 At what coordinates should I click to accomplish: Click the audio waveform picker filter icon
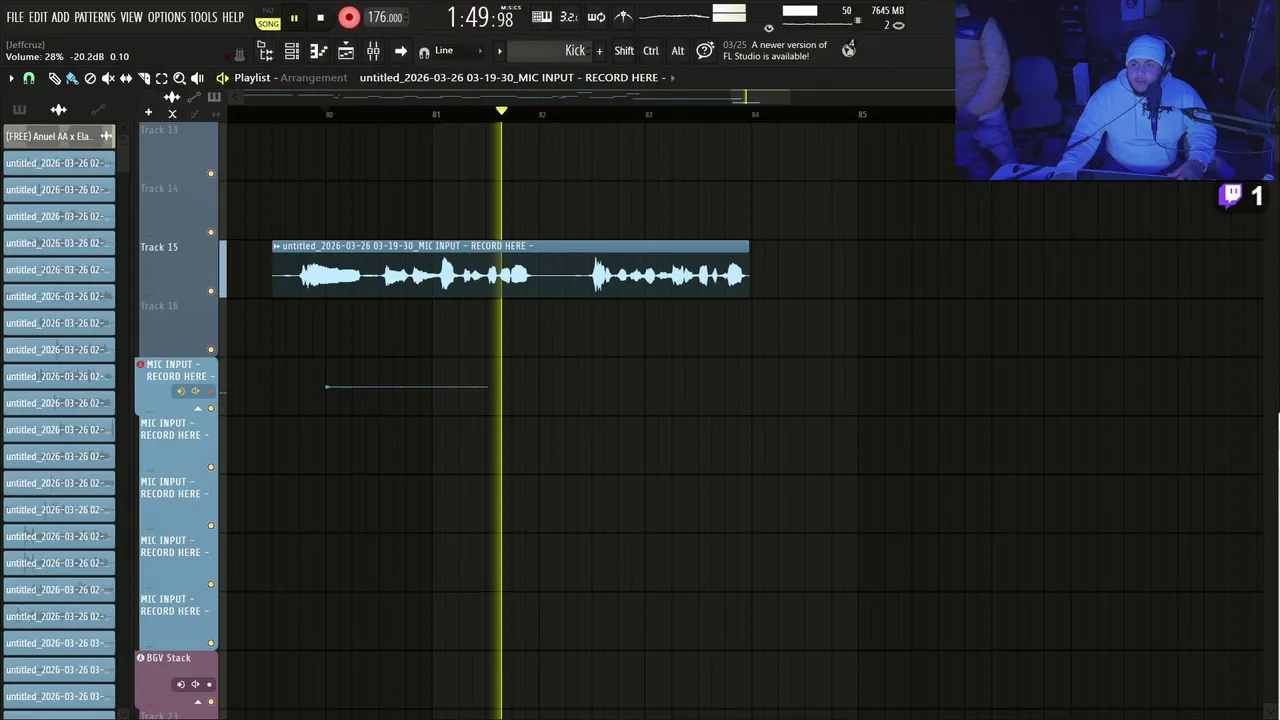click(59, 110)
